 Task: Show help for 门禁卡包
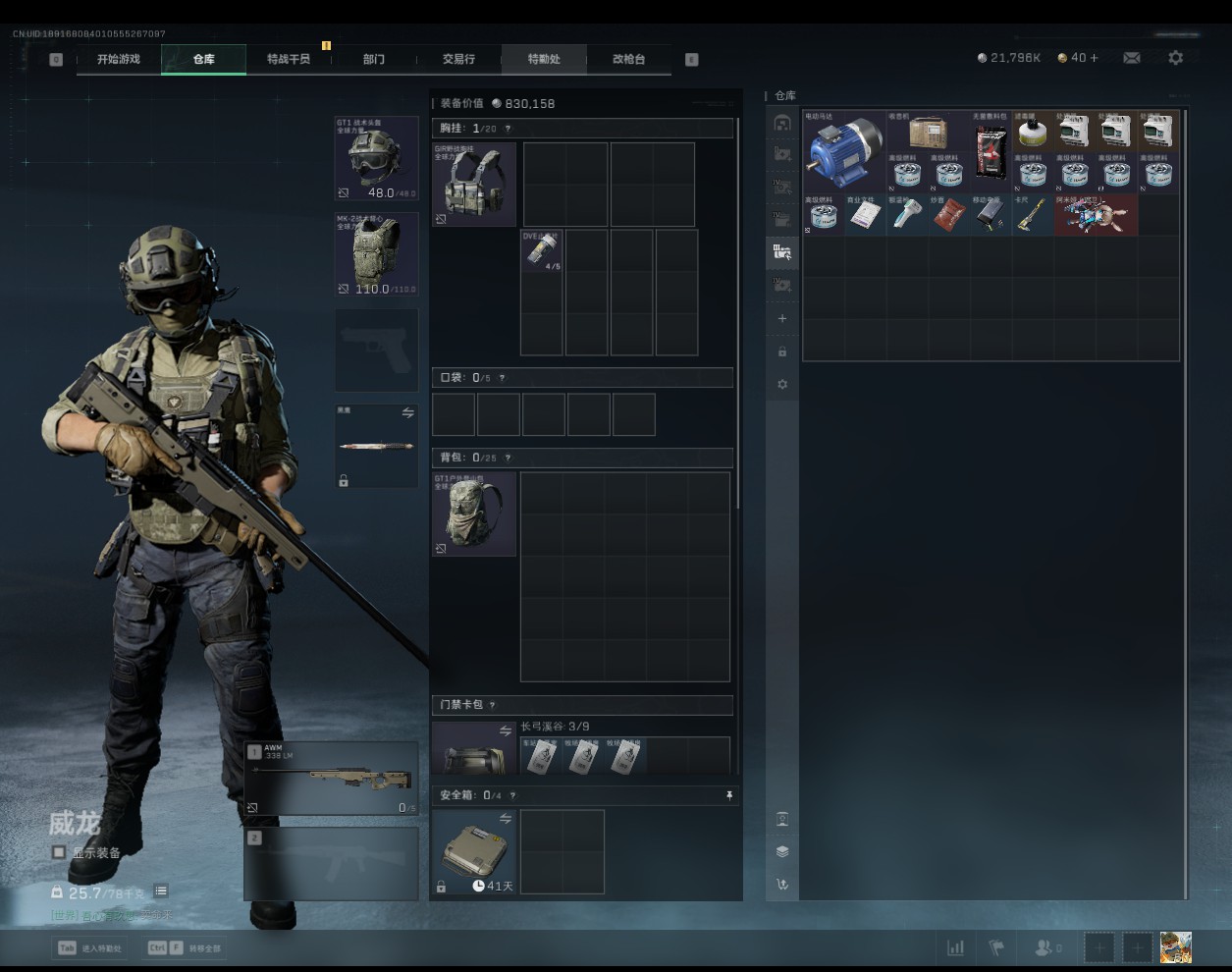point(492,705)
